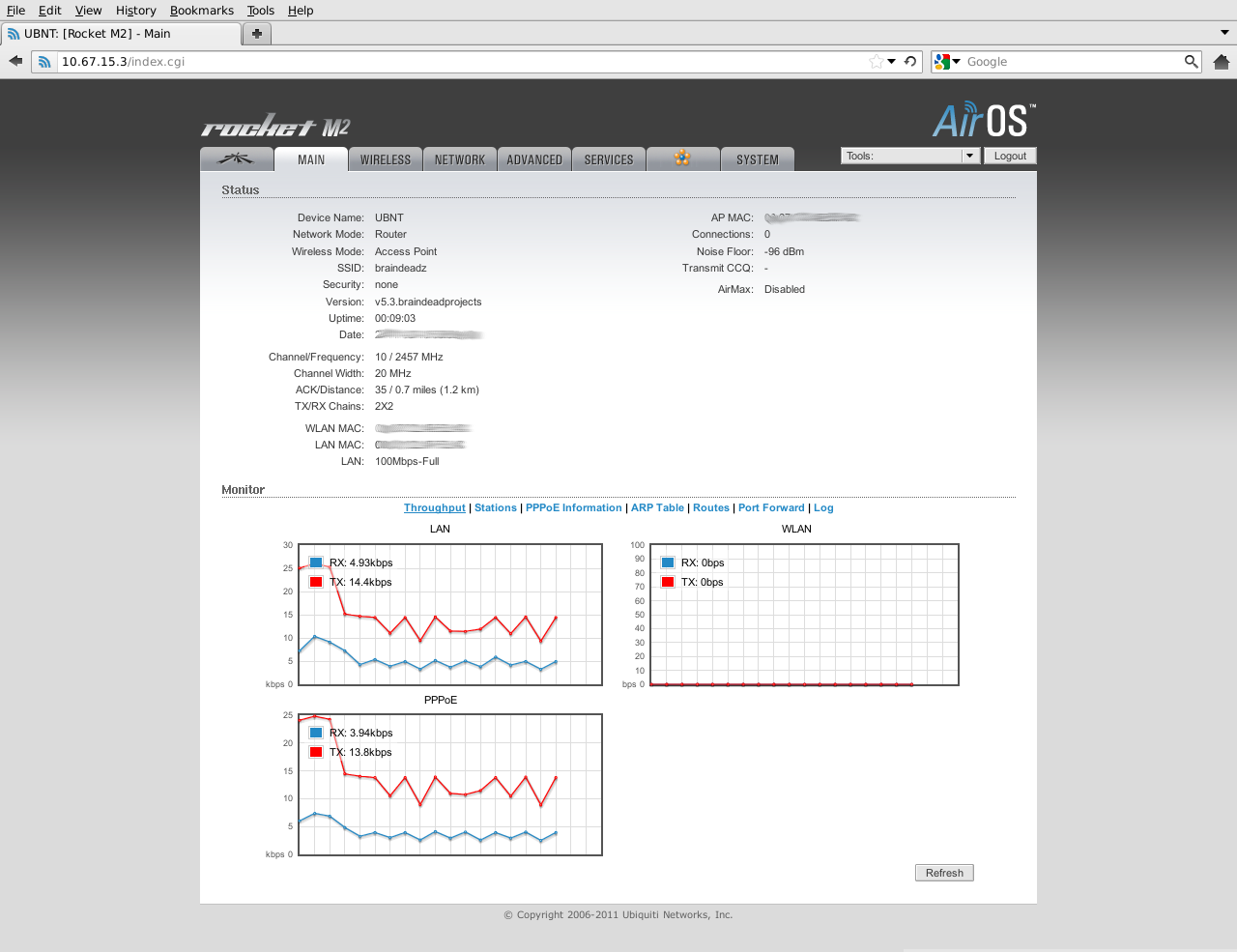This screenshot has height=952, width=1237.
Task: Click the browser back arrow
Action: [15, 61]
